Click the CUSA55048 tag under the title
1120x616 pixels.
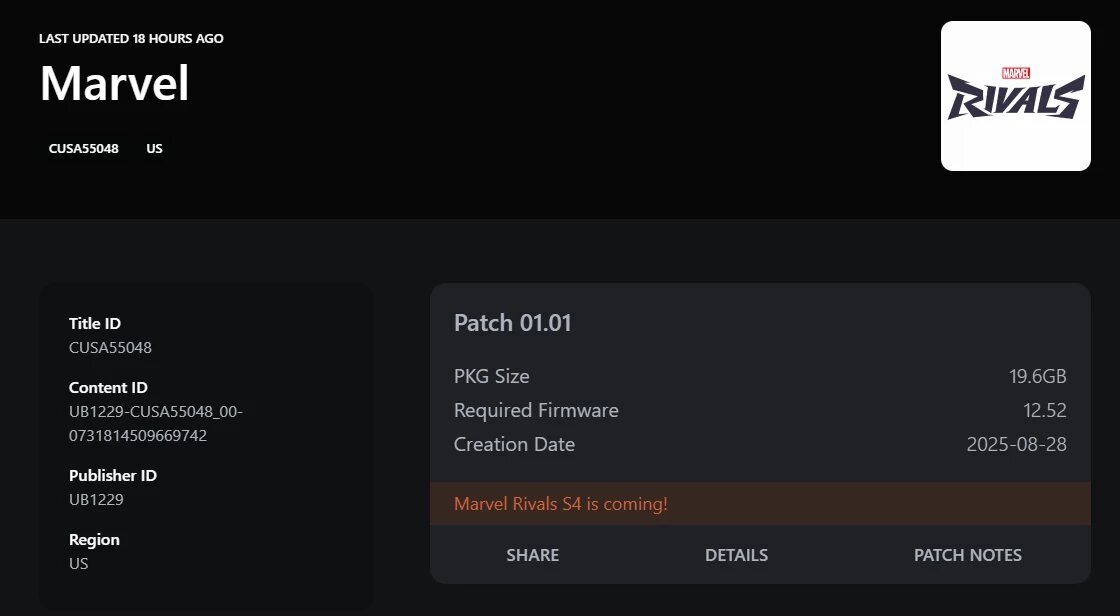pyautogui.click(x=84, y=149)
